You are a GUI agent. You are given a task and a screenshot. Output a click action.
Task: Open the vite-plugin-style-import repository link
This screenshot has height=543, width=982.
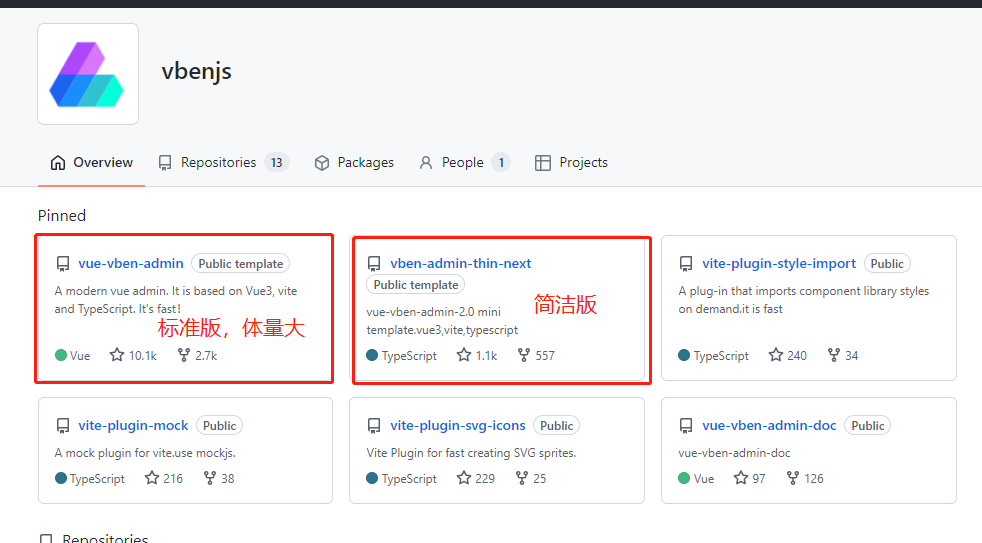click(778, 264)
